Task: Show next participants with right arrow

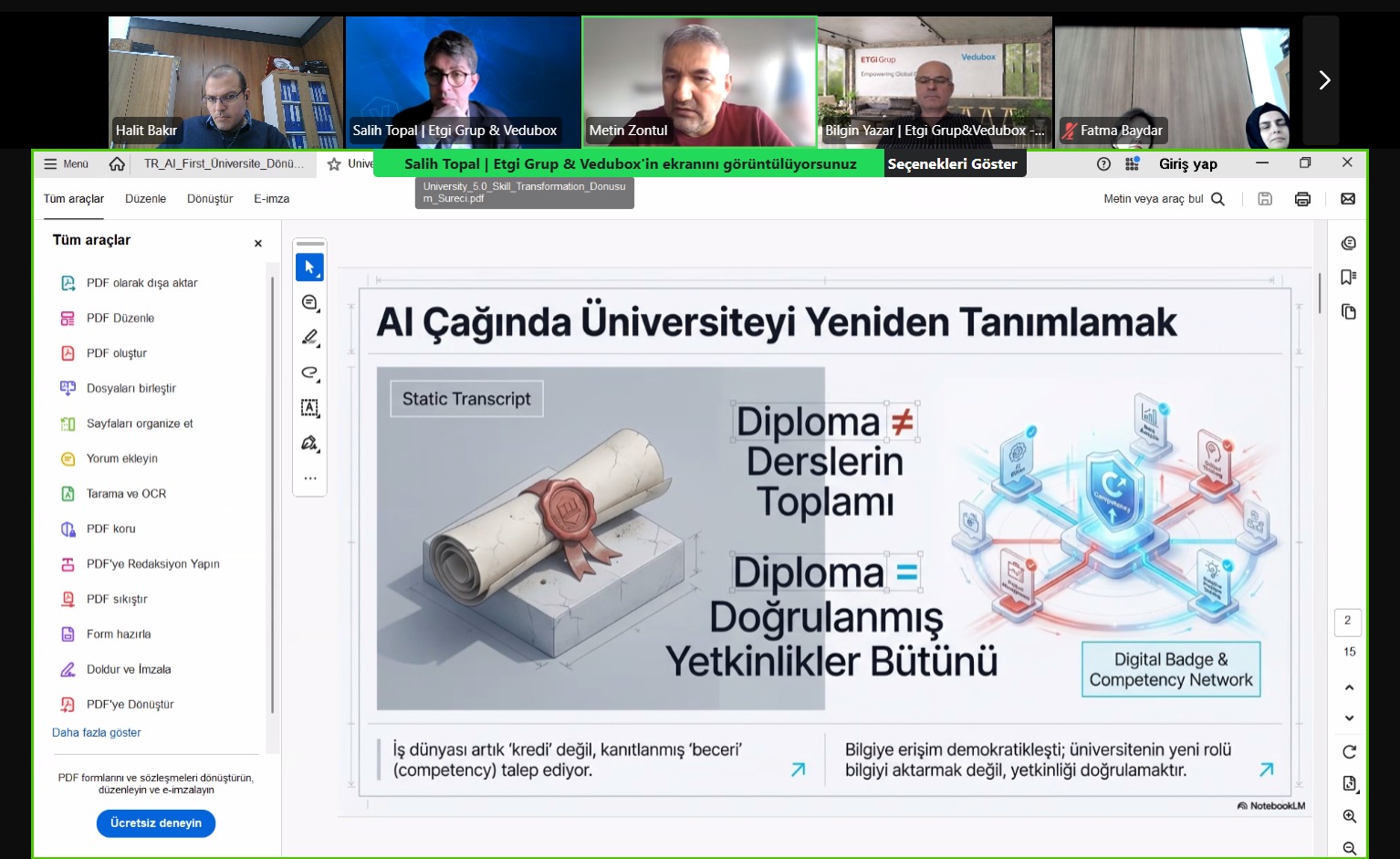Action: click(x=1323, y=80)
